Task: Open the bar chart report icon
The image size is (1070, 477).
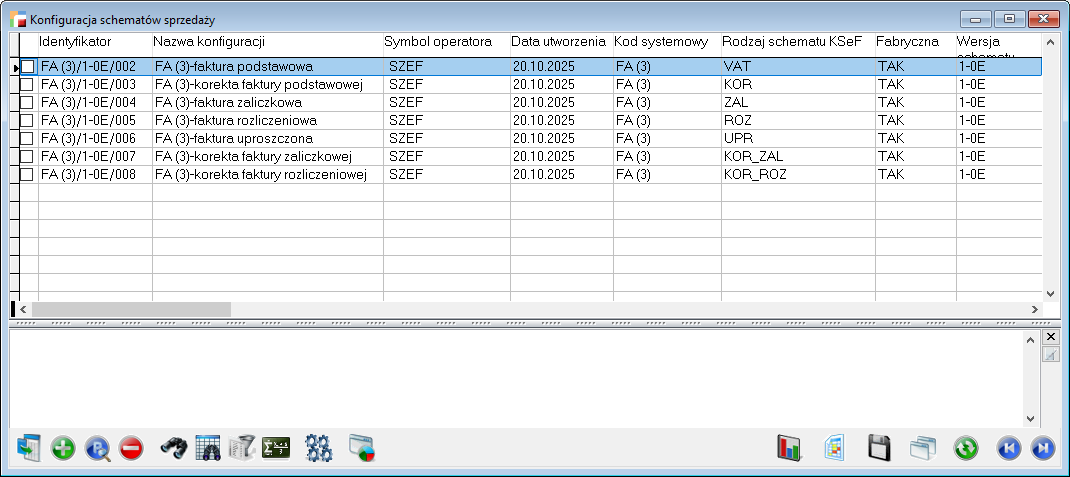Action: coord(790,448)
